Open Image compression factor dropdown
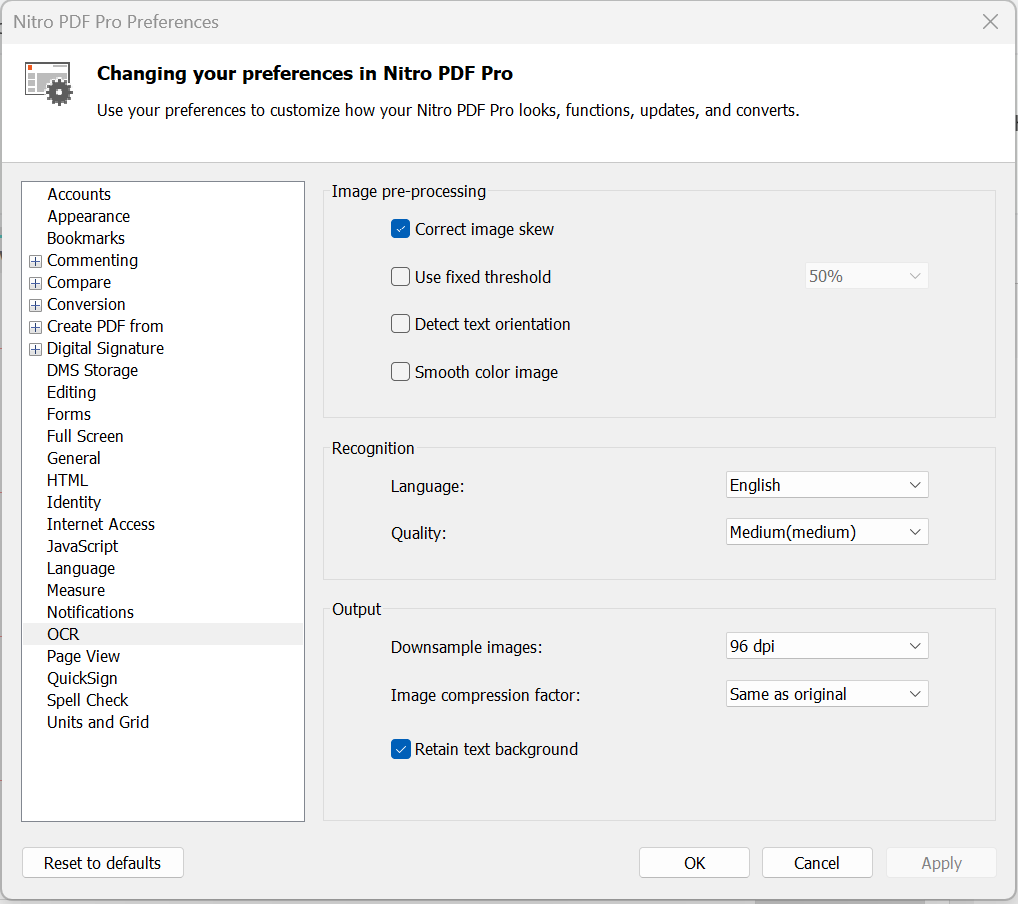This screenshot has height=904, width=1018. (827, 694)
